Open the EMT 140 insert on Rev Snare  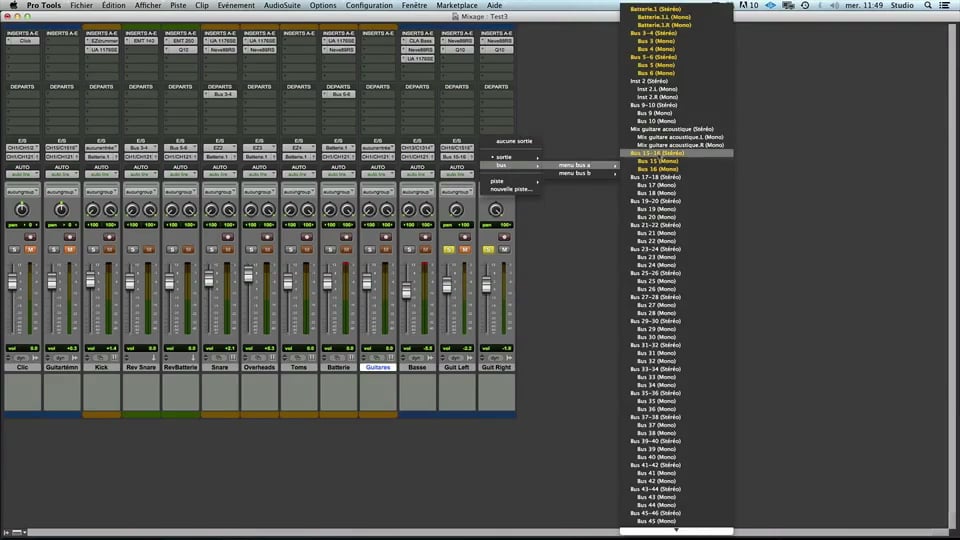pos(141,41)
